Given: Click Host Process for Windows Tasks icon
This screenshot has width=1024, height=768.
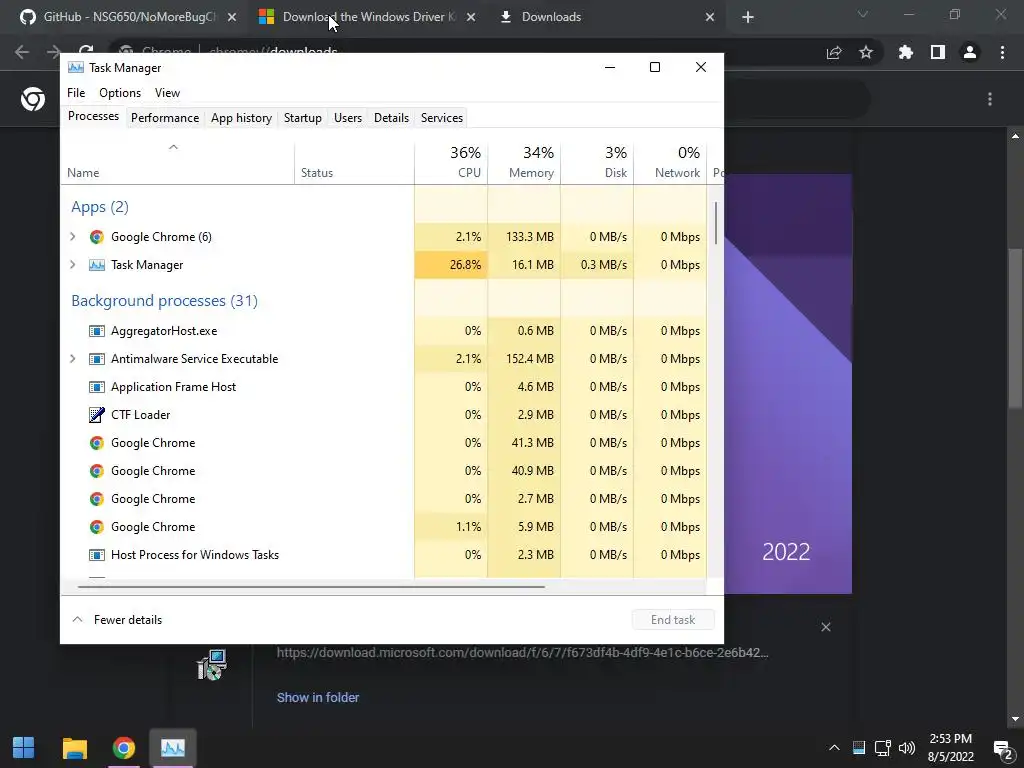Looking at the screenshot, I should coord(97,554).
